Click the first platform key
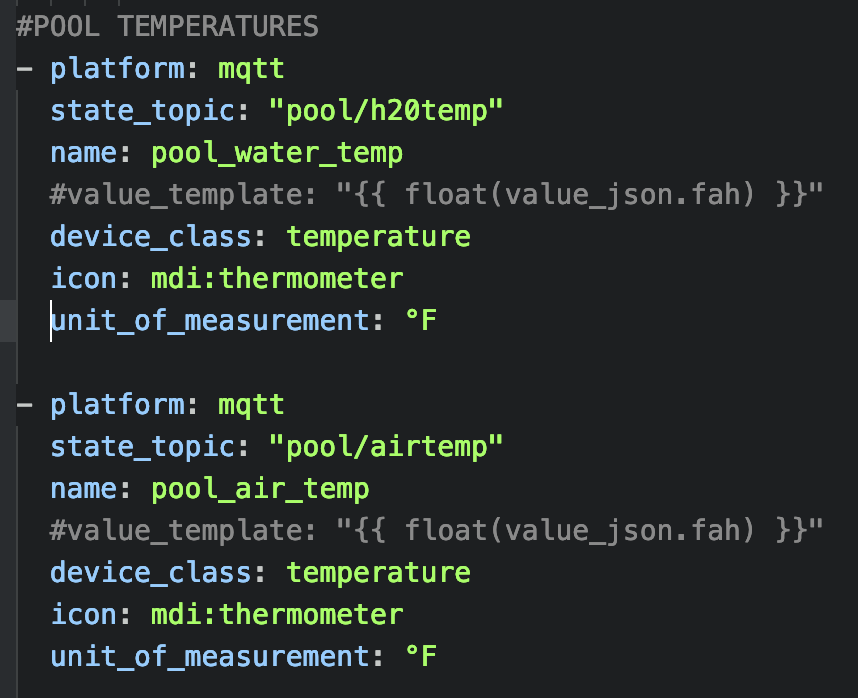 point(118,69)
